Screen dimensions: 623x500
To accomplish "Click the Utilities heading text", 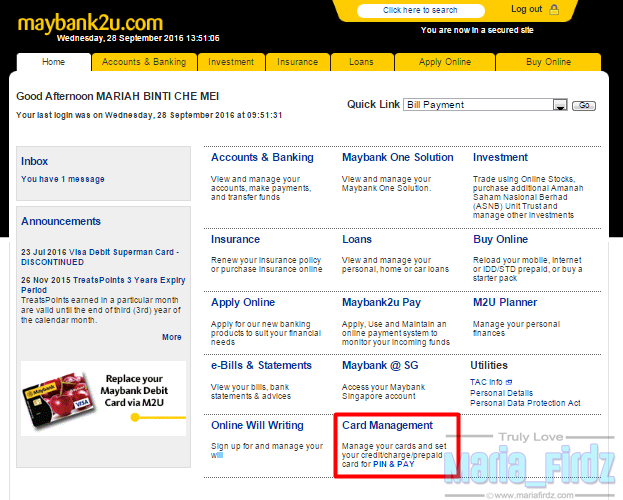I will (489, 365).
